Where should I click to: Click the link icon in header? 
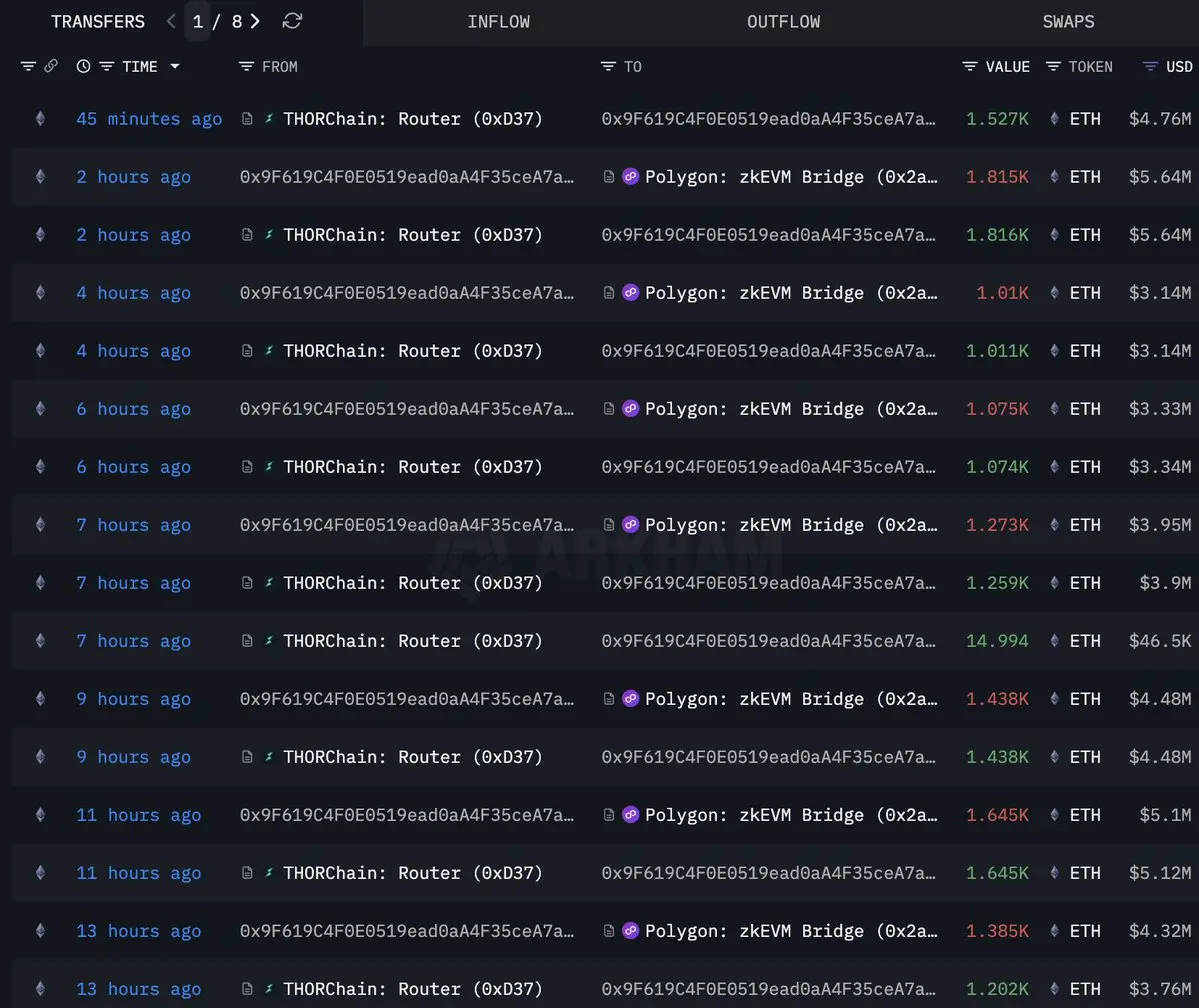pos(50,67)
